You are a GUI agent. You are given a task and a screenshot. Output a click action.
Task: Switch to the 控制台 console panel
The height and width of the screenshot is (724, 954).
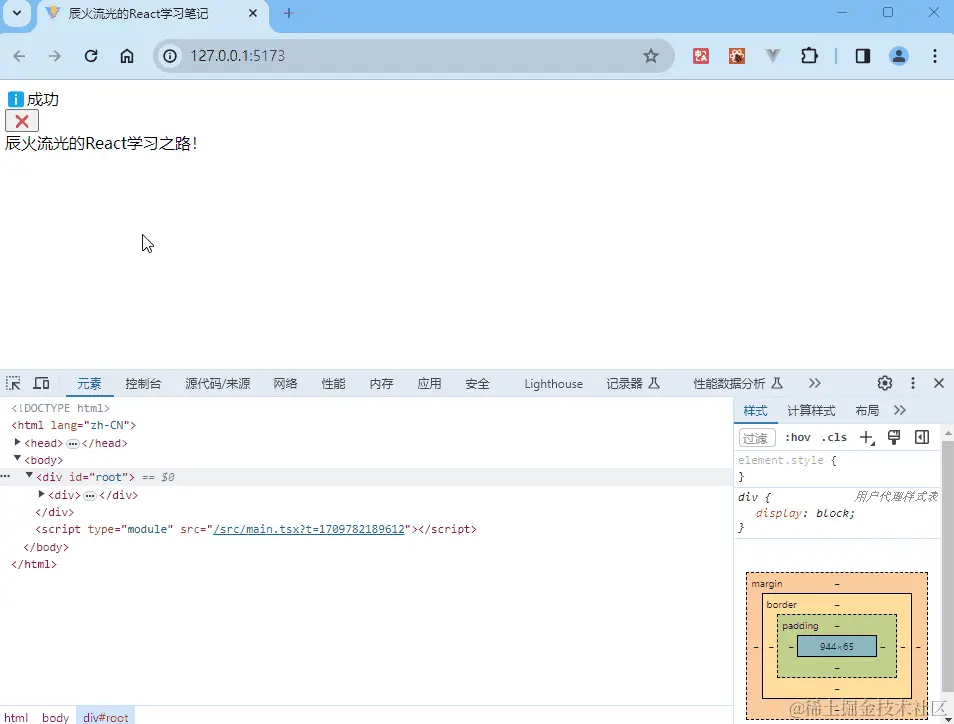(x=143, y=383)
